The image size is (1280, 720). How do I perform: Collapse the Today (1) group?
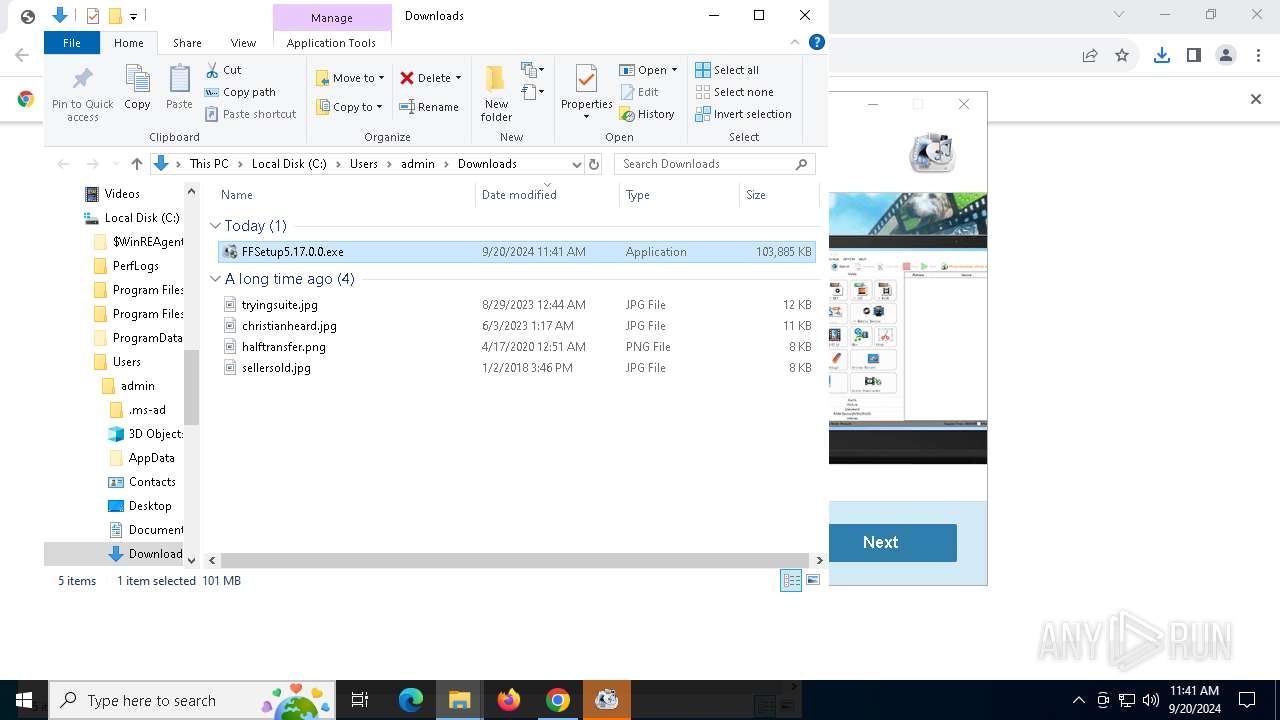215,226
